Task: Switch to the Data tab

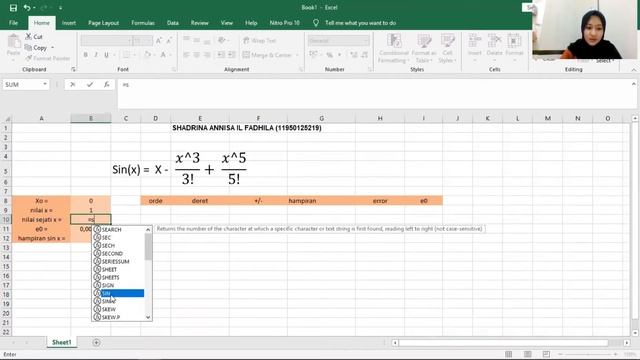Action: [x=173, y=23]
